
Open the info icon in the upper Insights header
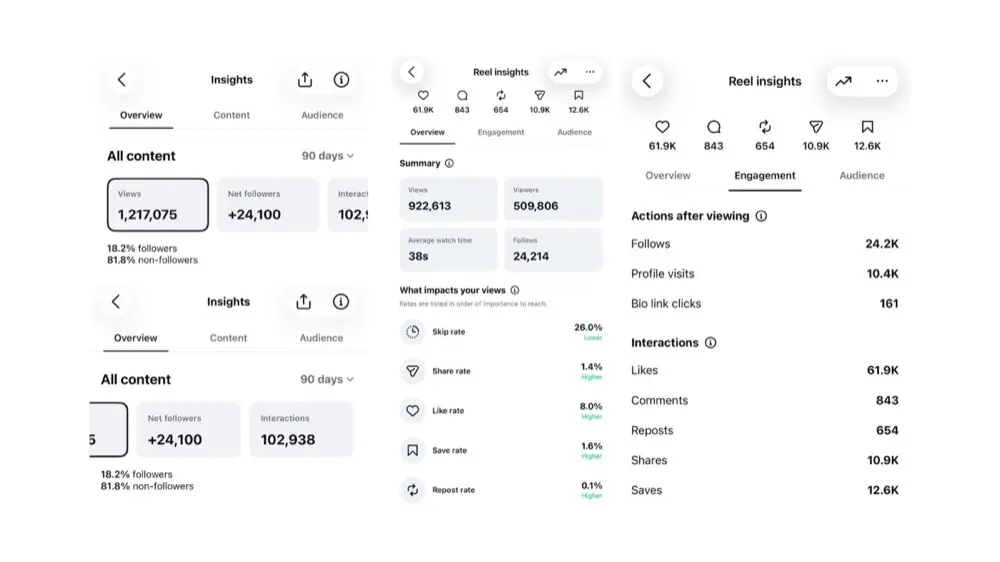pyautogui.click(x=341, y=80)
